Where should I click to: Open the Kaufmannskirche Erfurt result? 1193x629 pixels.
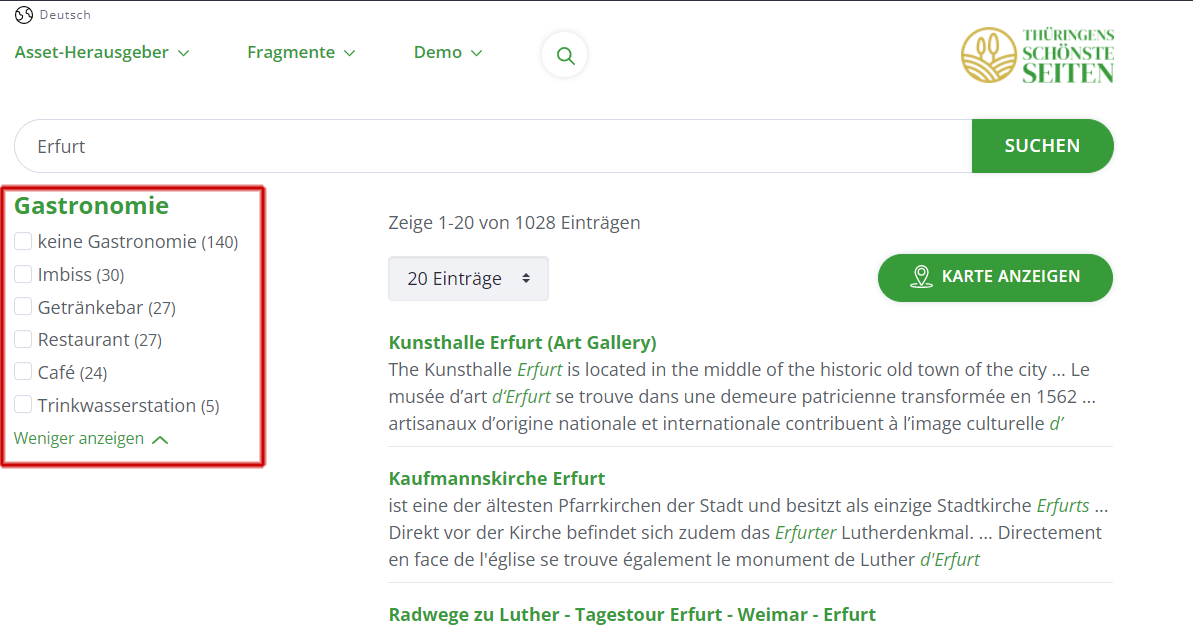point(497,478)
